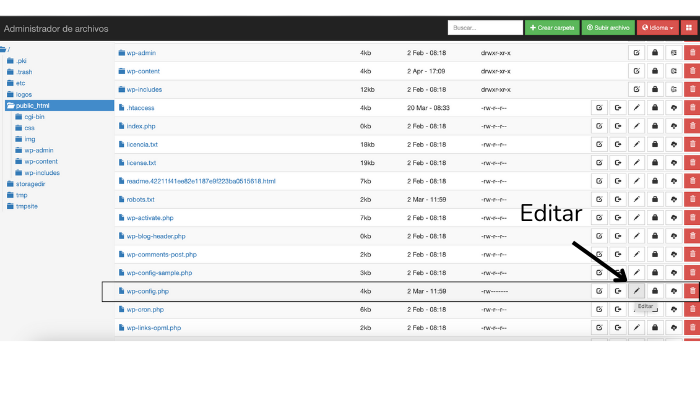Switch view with the red grid button
Viewport: 700px width, 400px height.
click(x=690, y=28)
